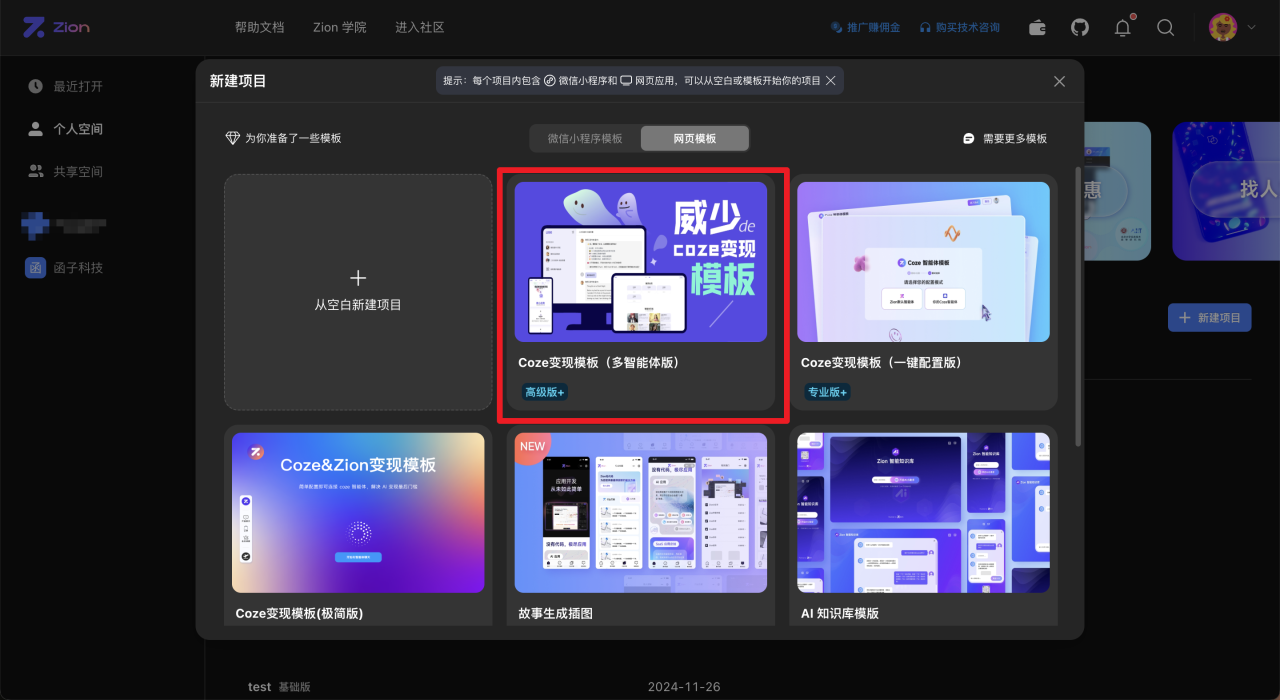Click the search magnifier icon
Viewport: 1280px width, 700px height.
coord(1165,28)
